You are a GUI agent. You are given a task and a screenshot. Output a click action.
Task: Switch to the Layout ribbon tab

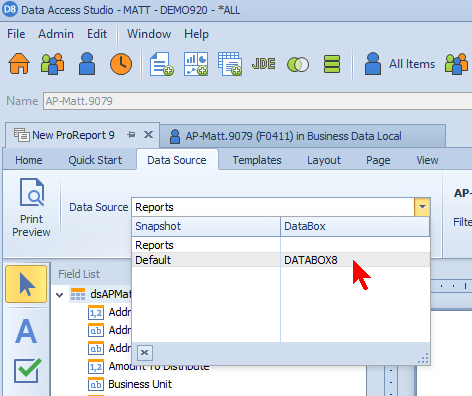point(324,160)
